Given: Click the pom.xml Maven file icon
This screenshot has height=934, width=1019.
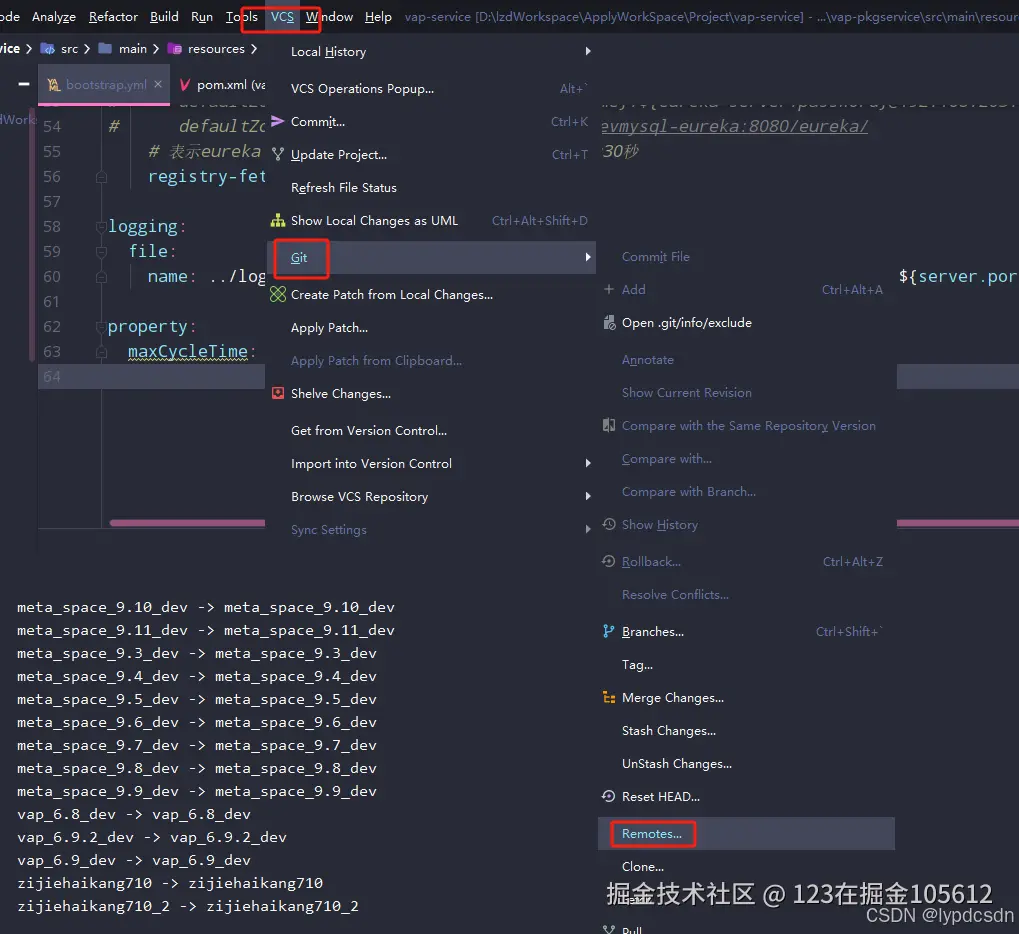Looking at the screenshot, I should click(x=185, y=85).
